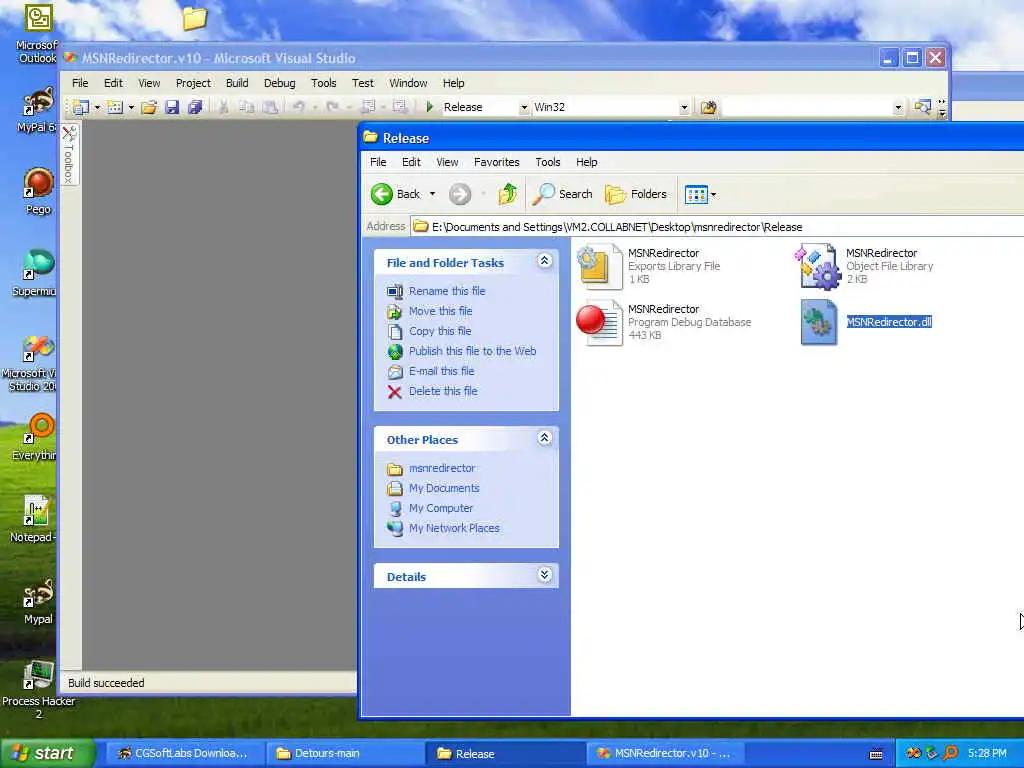The height and width of the screenshot is (768, 1024).
Task: Click Microsoft Outlook desktop icon
Action: pyautogui.click(x=38, y=18)
